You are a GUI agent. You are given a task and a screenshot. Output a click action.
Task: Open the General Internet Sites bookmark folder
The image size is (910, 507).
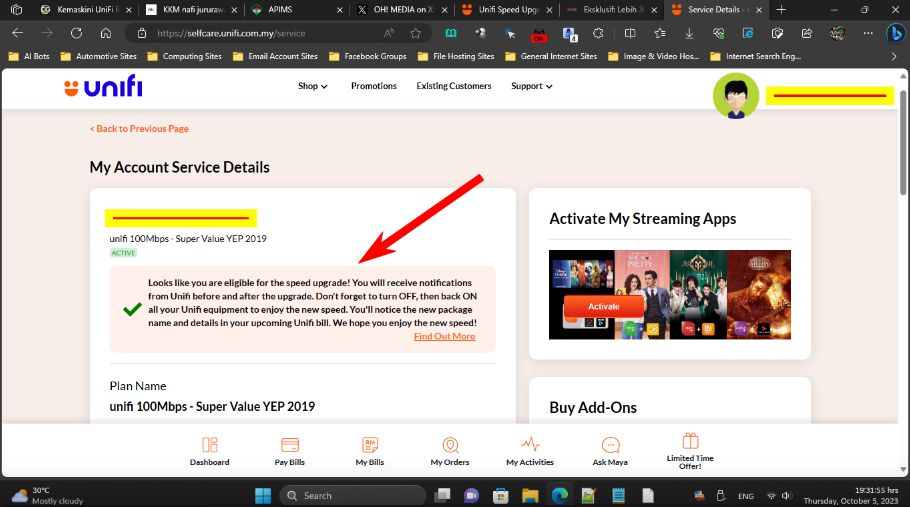(551, 56)
